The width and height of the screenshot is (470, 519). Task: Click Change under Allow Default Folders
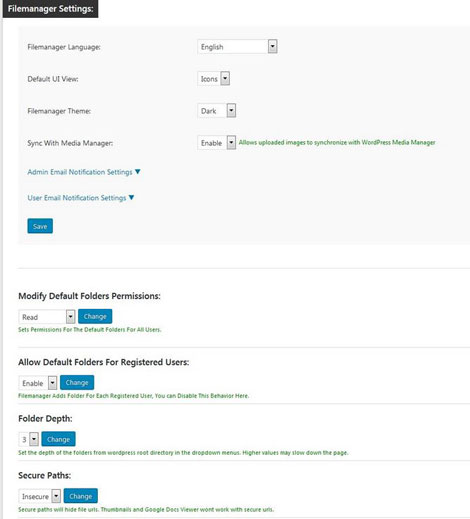[x=77, y=382]
